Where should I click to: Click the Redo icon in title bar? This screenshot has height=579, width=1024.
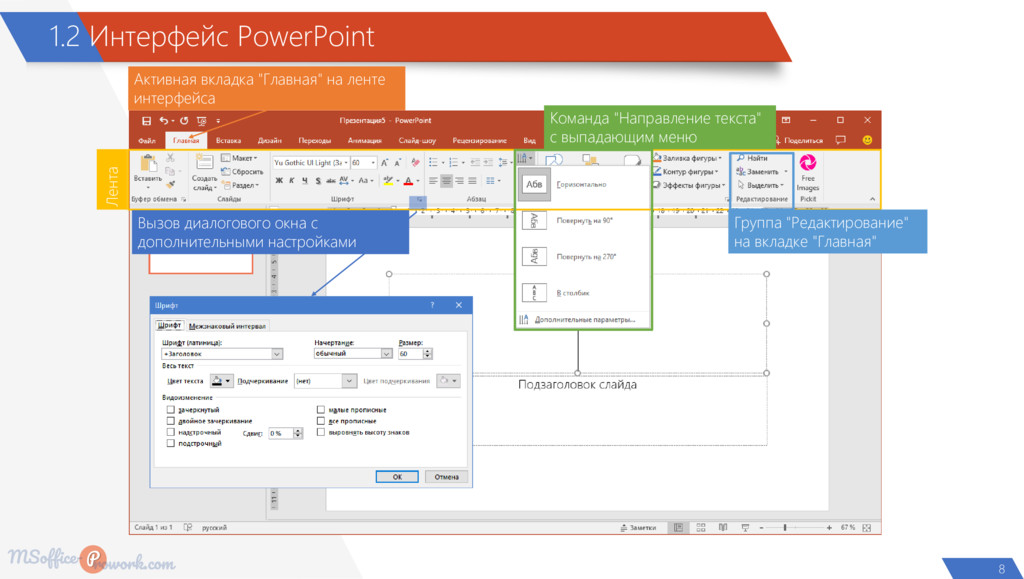point(184,121)
